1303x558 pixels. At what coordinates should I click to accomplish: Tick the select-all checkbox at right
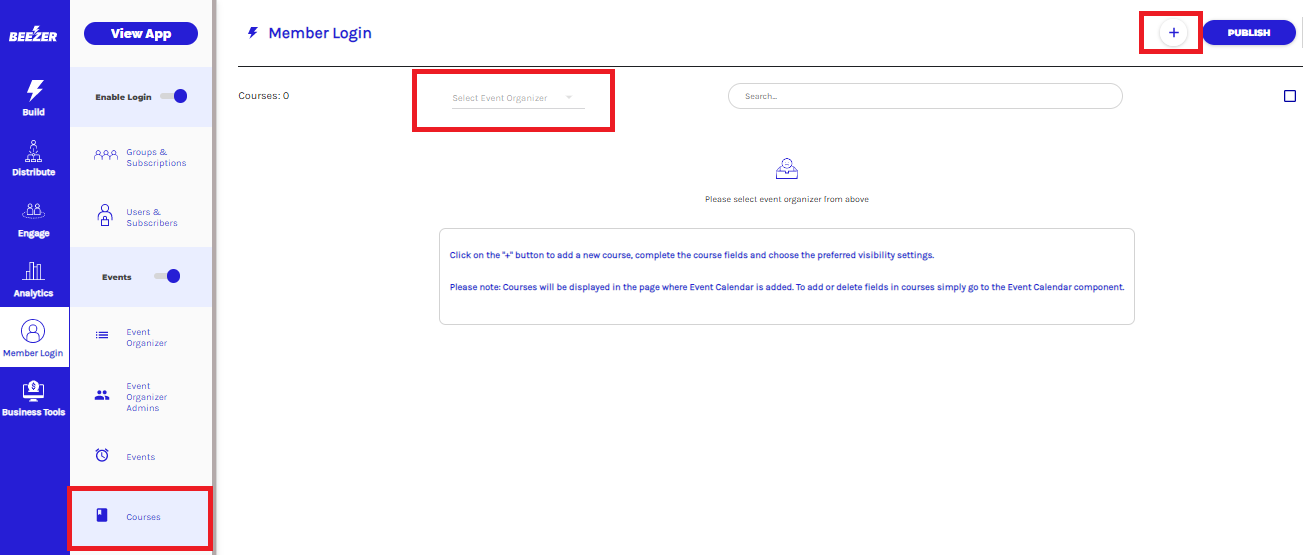pyautogui.click(x=1290, y=96)
